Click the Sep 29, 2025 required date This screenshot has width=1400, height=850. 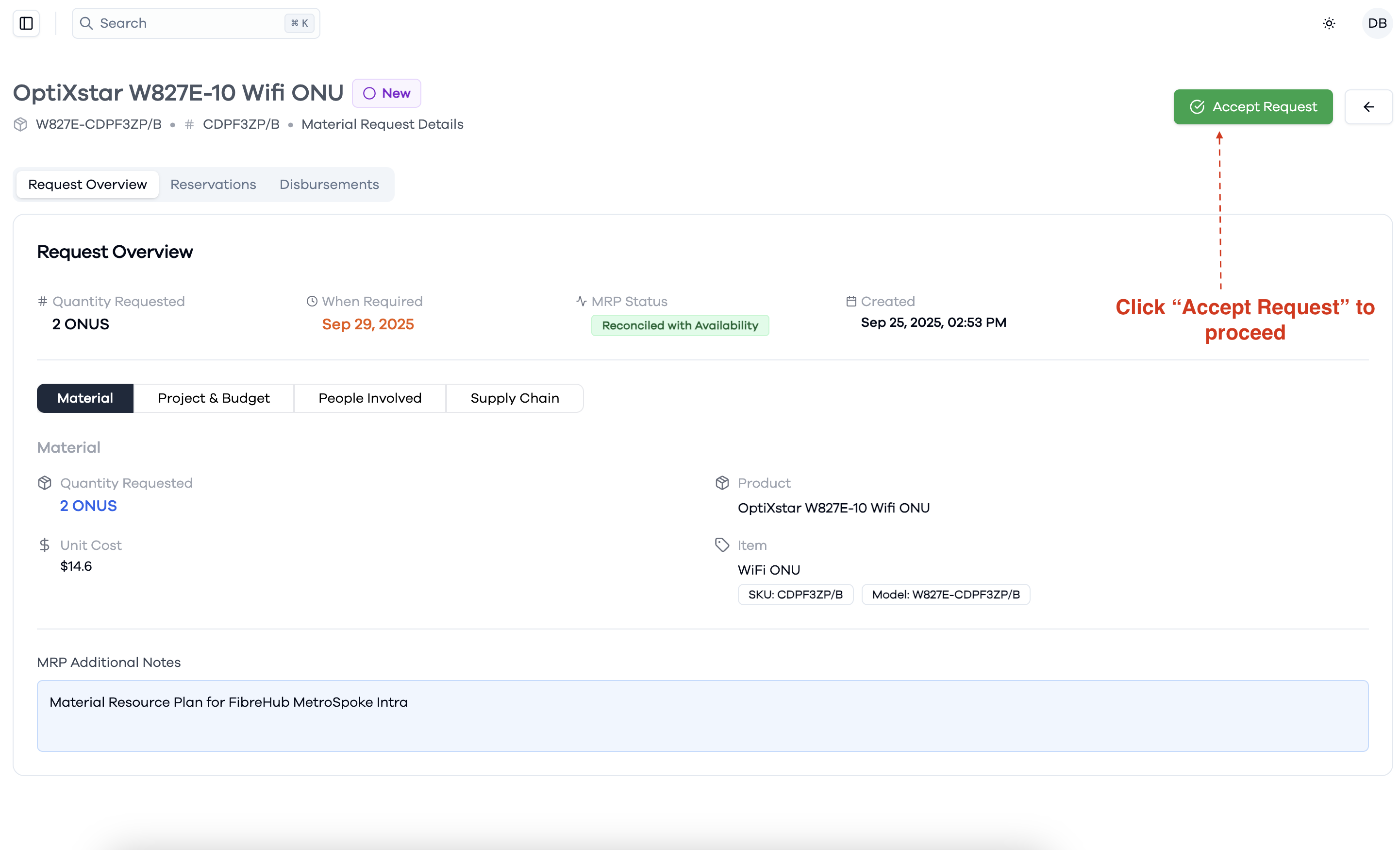click(368, 324)
